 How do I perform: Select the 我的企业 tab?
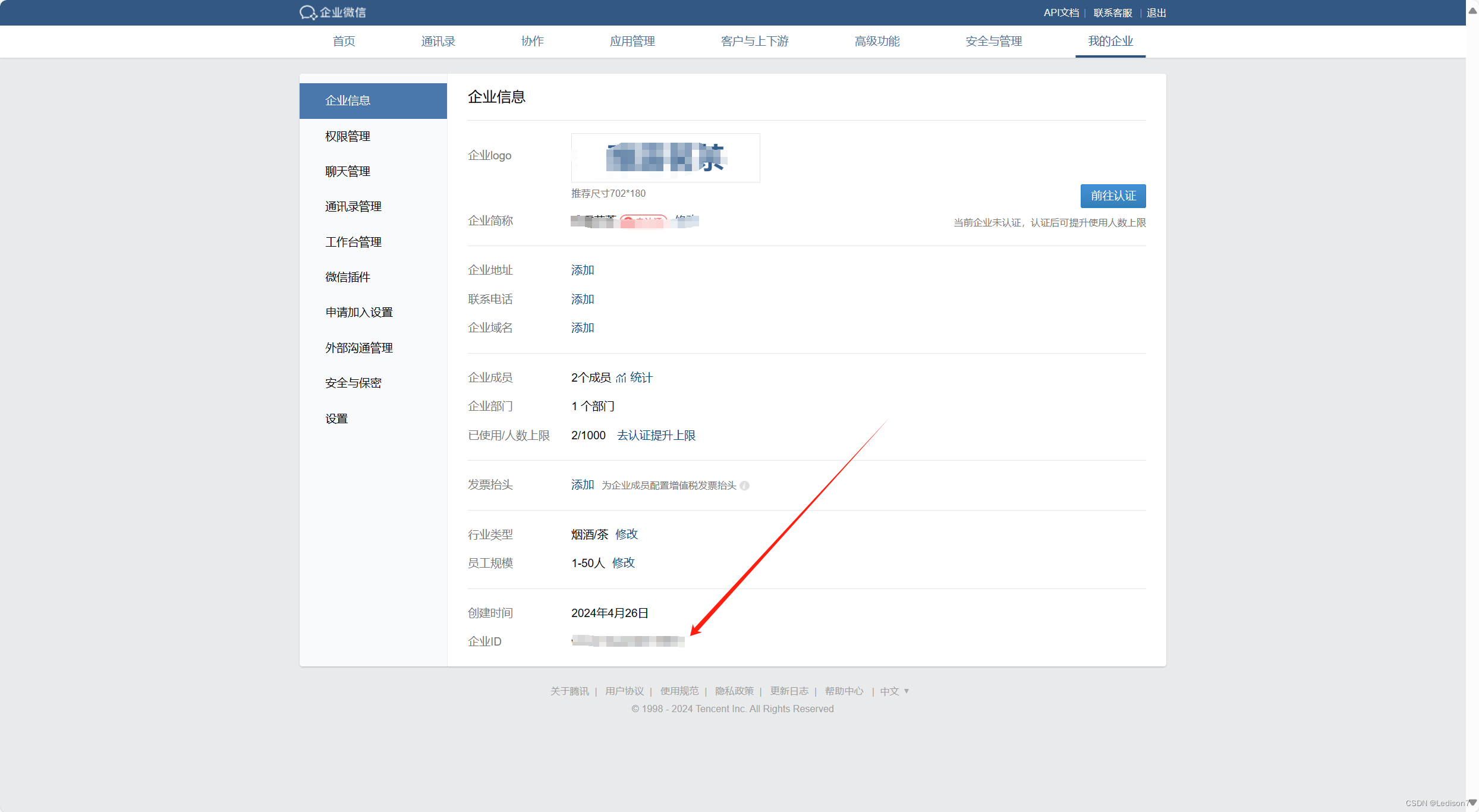pyautogui.click(x=1110, y=41)
